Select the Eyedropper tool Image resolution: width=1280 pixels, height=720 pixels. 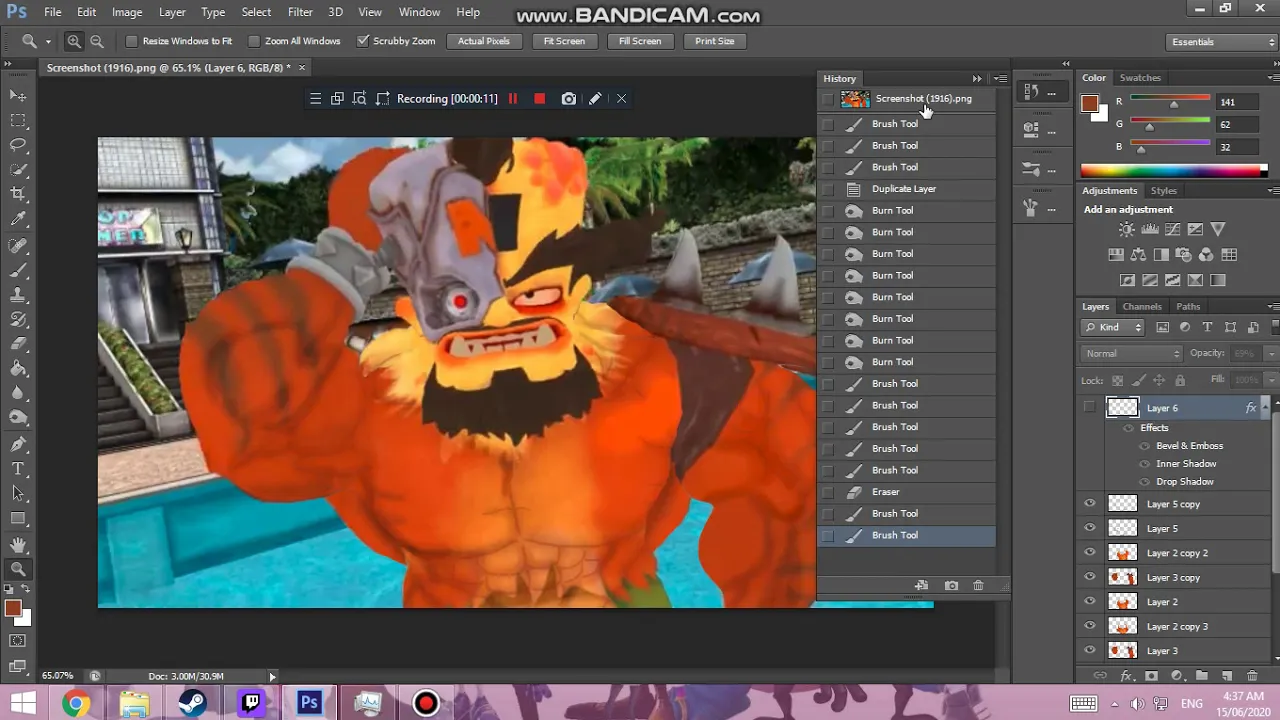point(18,219)
